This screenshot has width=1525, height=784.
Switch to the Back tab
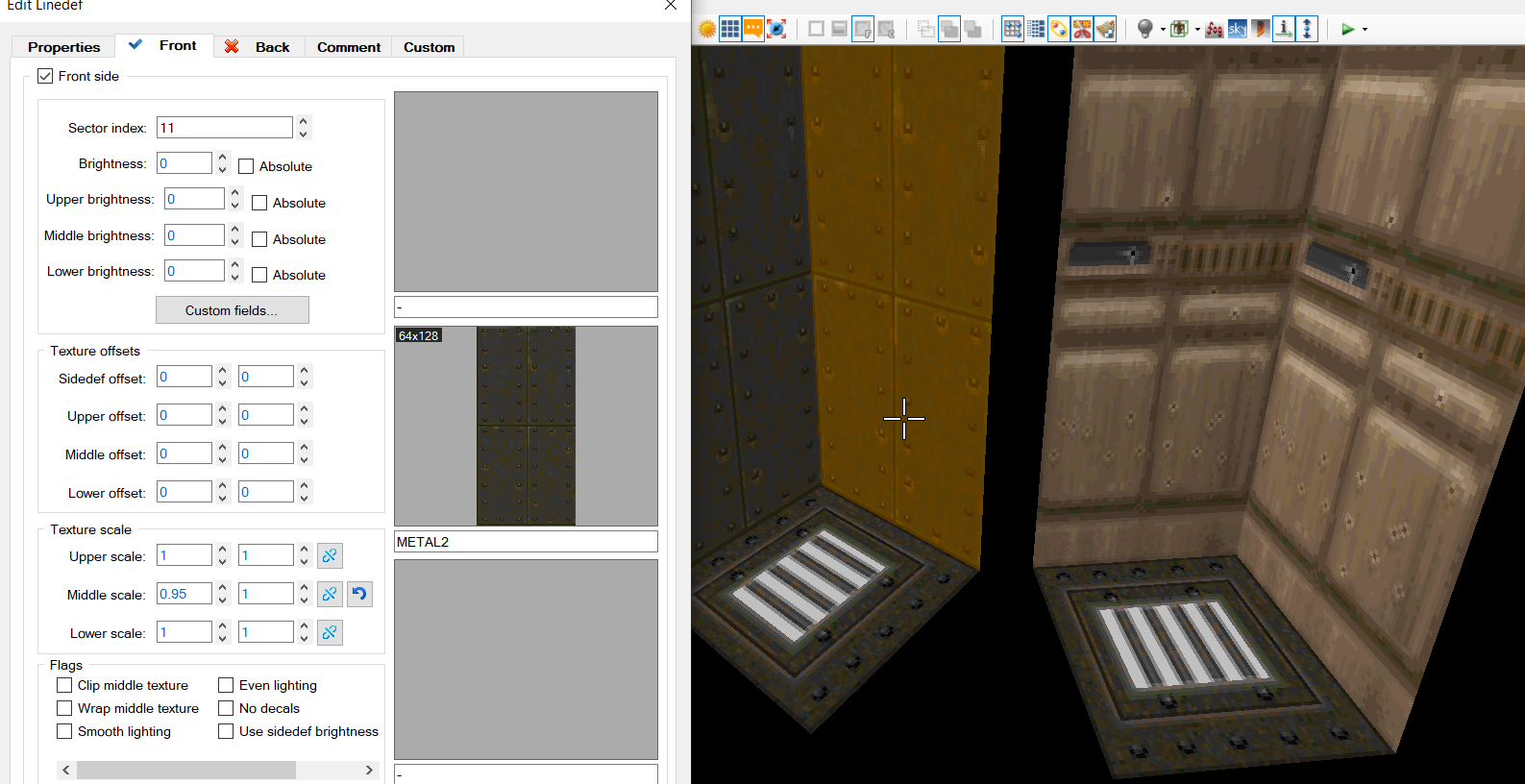(258, 47)
